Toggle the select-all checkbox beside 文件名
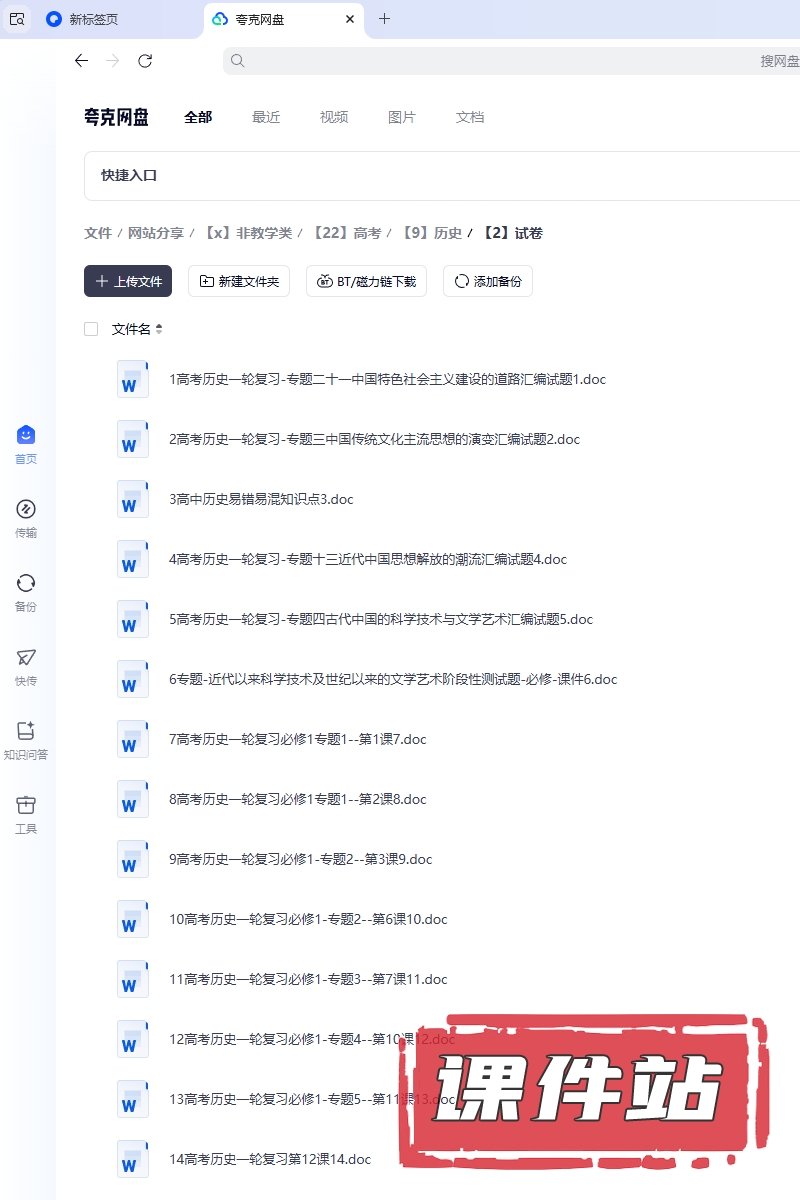The image size is (800, 1200). pos(91,329)
